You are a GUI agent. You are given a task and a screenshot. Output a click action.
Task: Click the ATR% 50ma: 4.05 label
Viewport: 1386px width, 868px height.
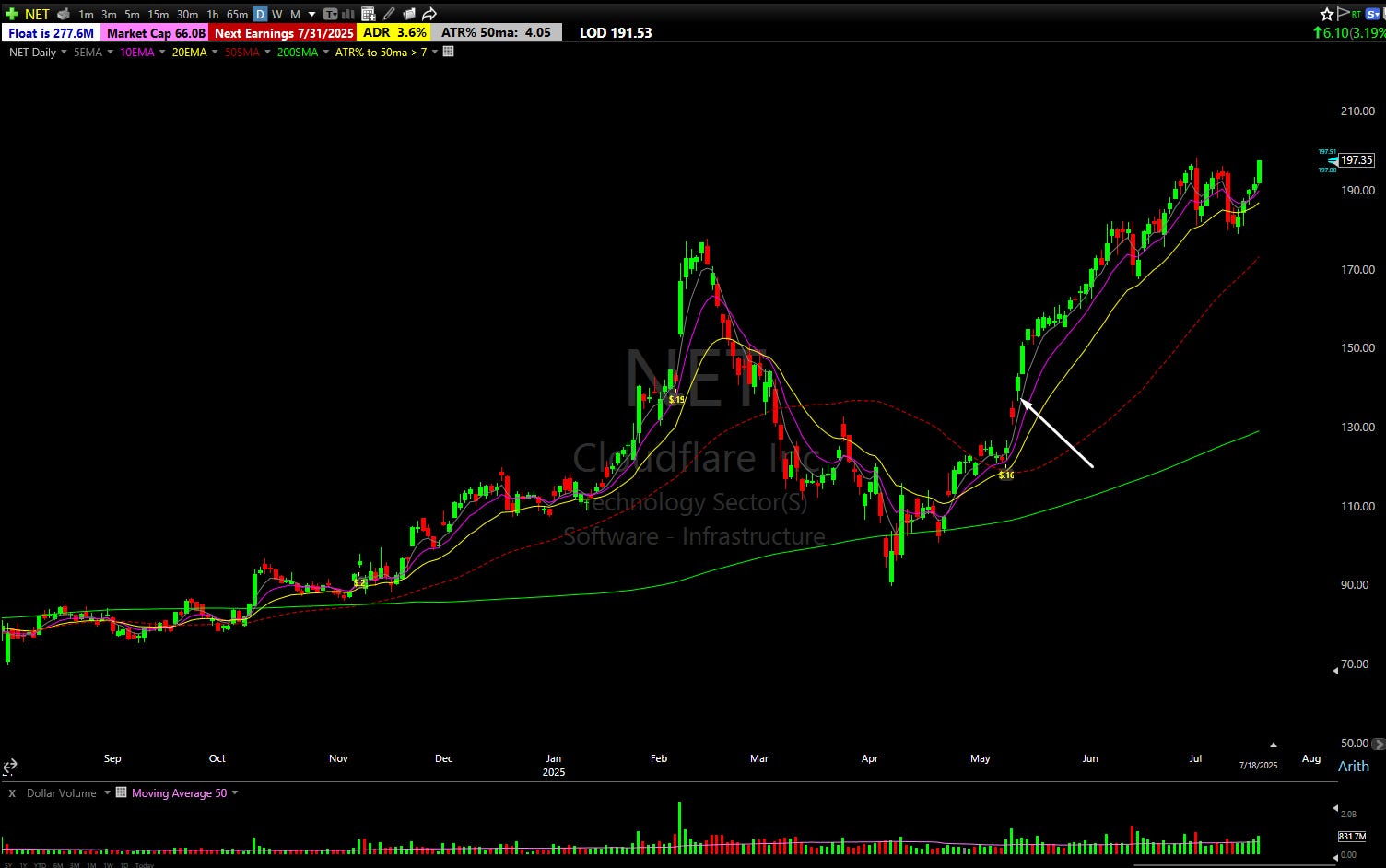pos(496,32)
